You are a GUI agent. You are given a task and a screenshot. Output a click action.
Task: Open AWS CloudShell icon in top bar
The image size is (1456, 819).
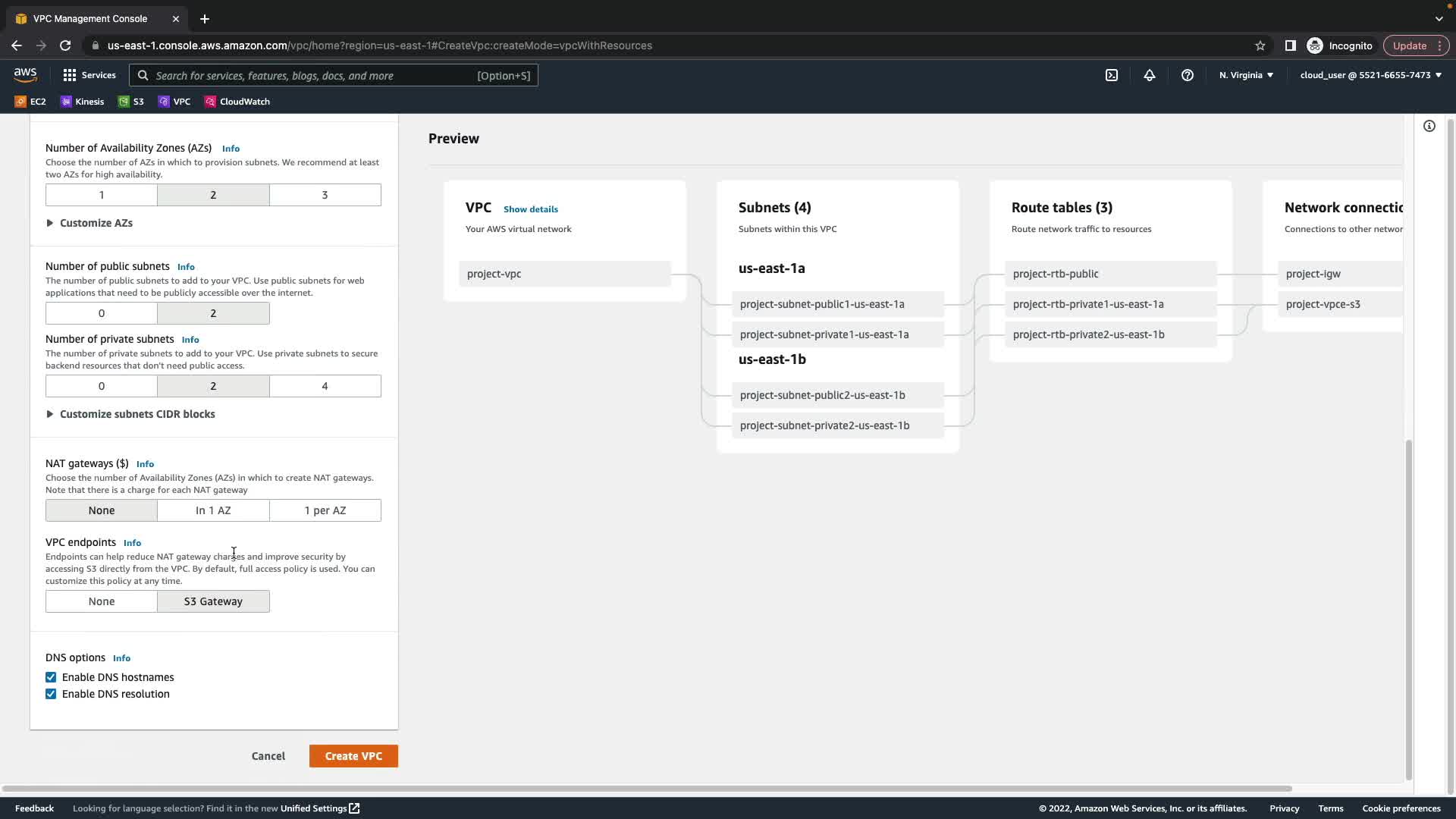(1111, 75)
